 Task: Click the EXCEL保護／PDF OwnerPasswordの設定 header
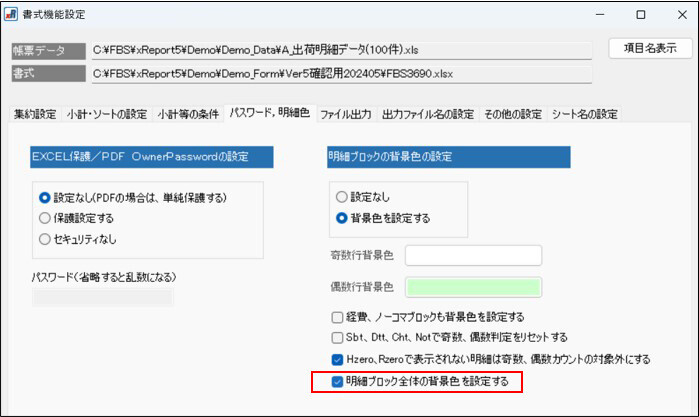[152, 157]
